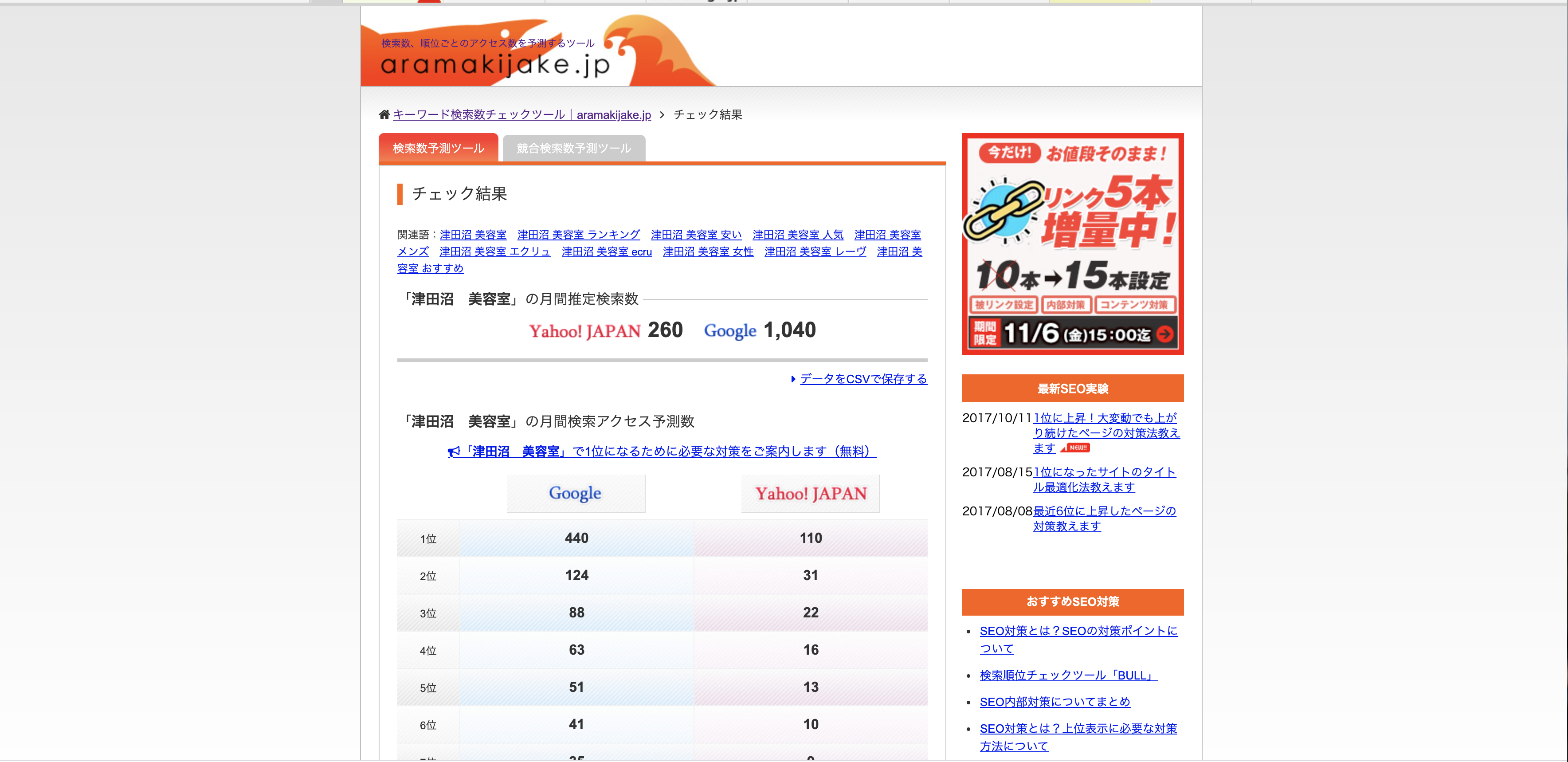Open link SEO内部対策についてまとめ

coord(1054,702)
